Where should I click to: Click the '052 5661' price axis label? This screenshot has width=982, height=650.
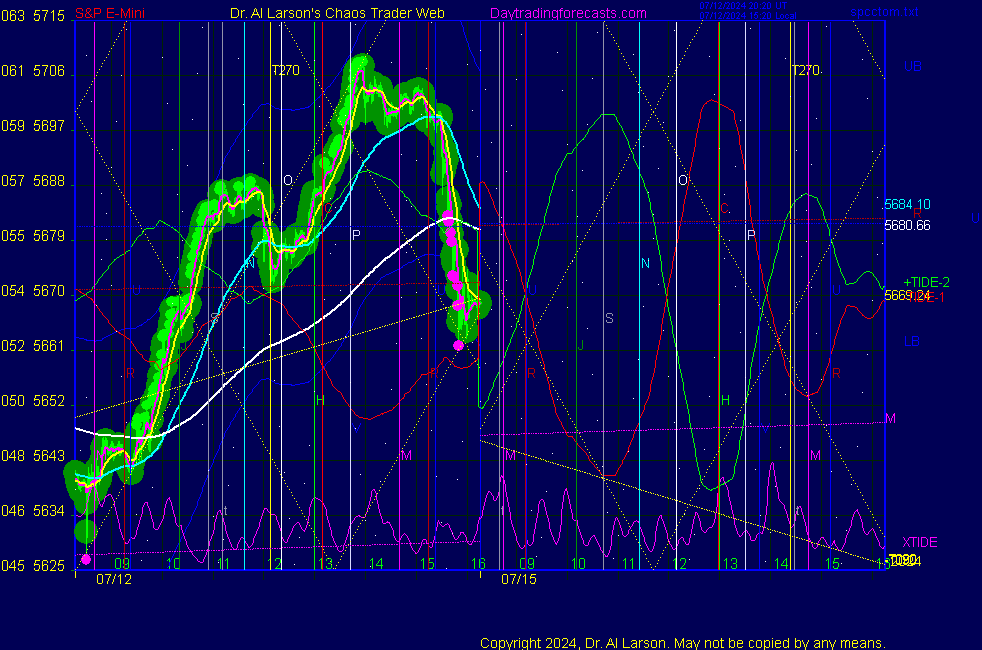pyautogui.click(x=33, y=346)
